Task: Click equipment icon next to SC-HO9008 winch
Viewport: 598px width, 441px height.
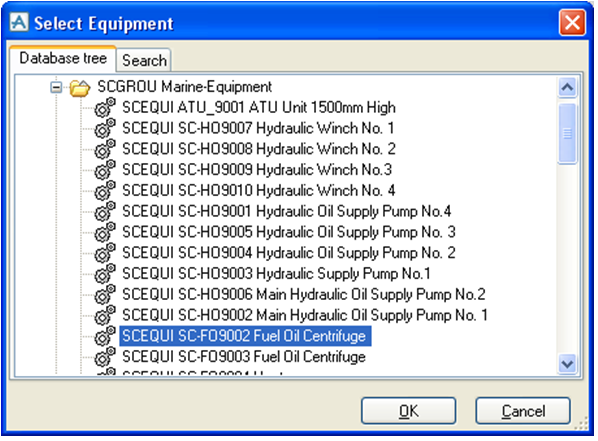Action: [105, 149]
